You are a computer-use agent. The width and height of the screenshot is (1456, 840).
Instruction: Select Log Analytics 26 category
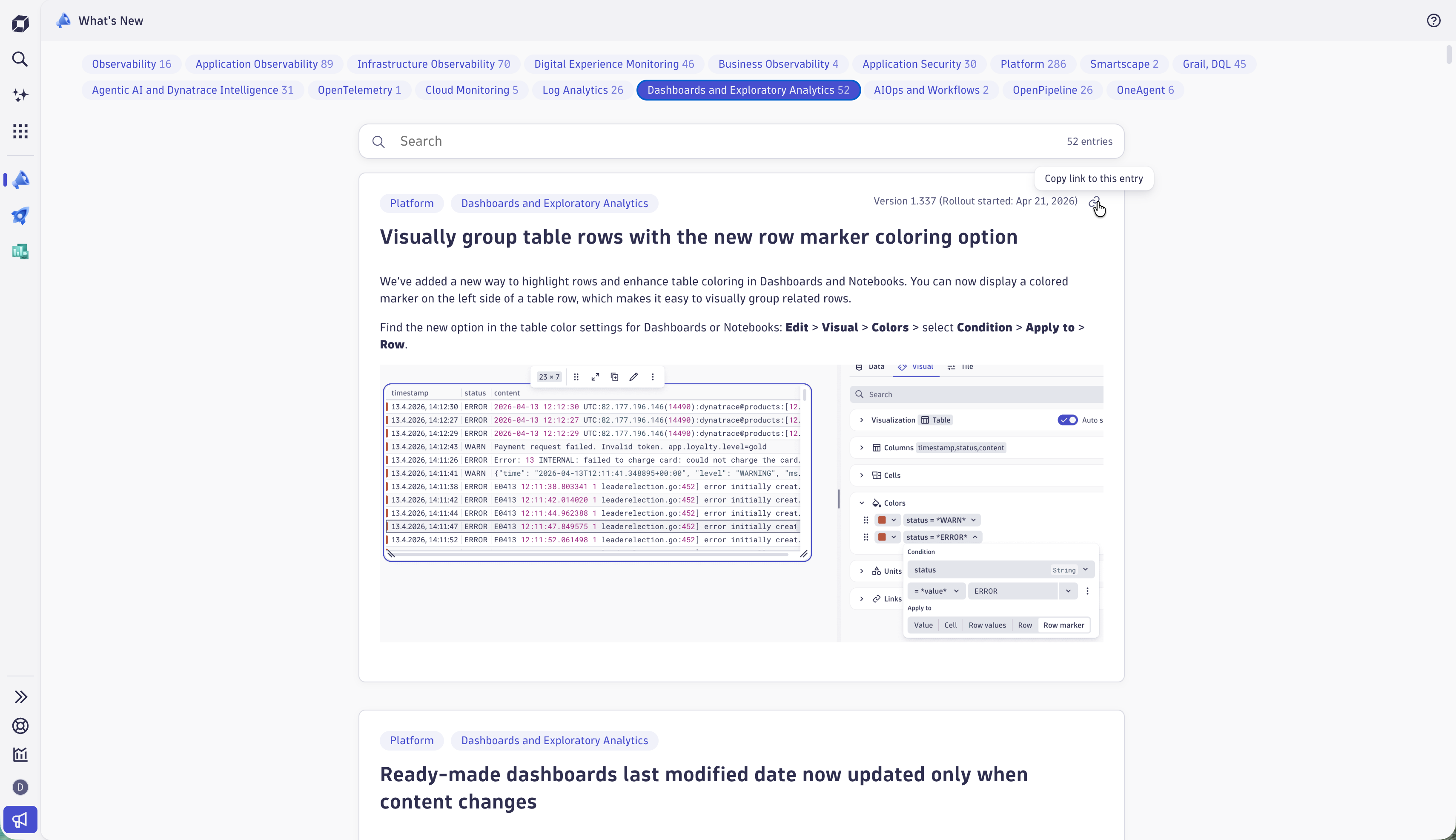click(x=582, y=90)
